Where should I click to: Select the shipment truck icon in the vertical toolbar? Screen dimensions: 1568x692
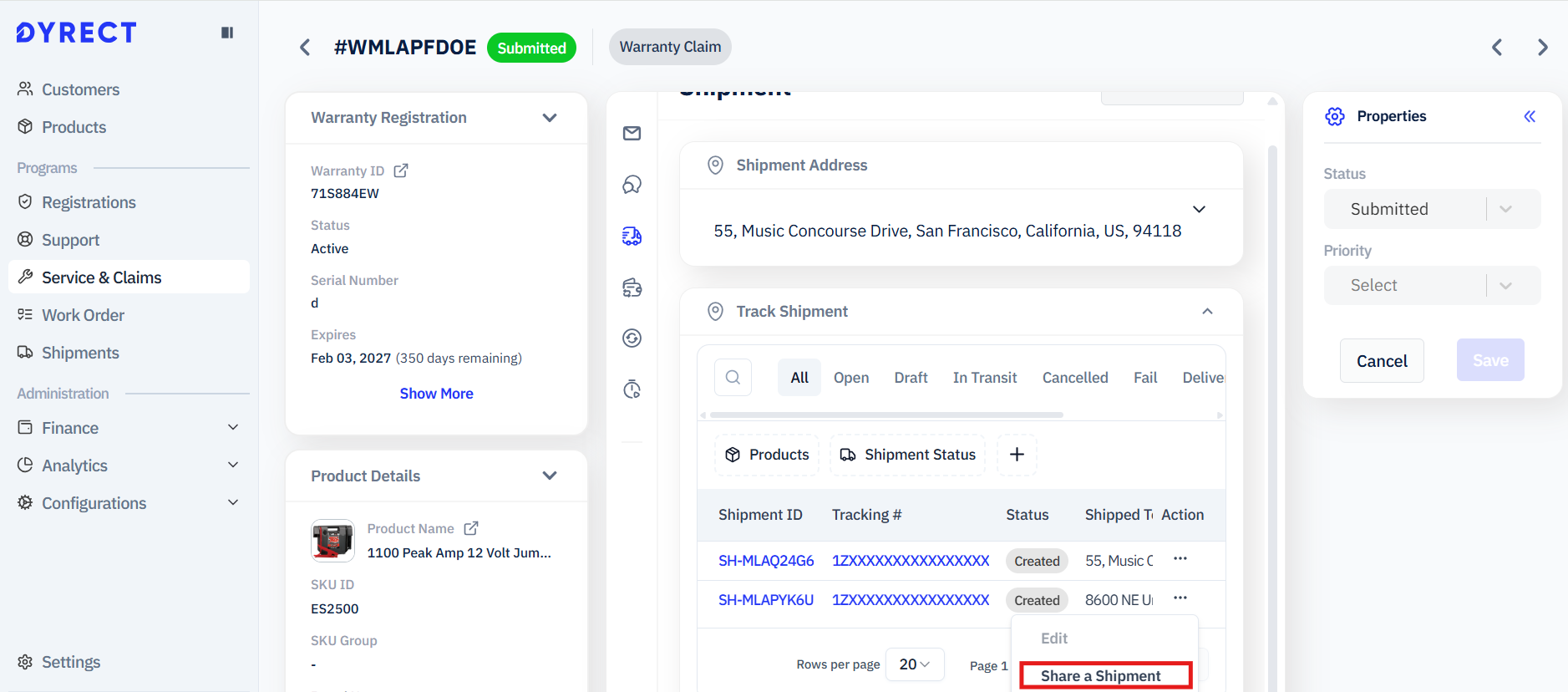pyautogui.click(x=632, y=237)
